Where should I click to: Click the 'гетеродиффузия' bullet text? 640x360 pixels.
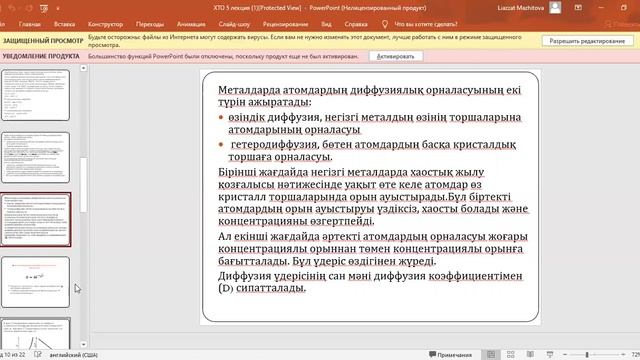[x=372, y=151]
